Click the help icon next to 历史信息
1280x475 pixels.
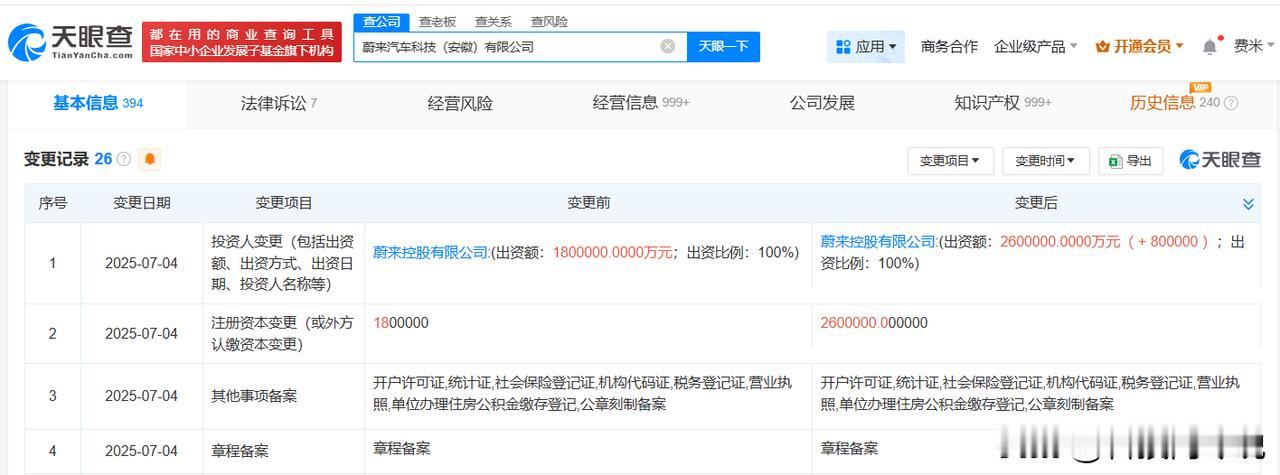[x=1231, y=103]
